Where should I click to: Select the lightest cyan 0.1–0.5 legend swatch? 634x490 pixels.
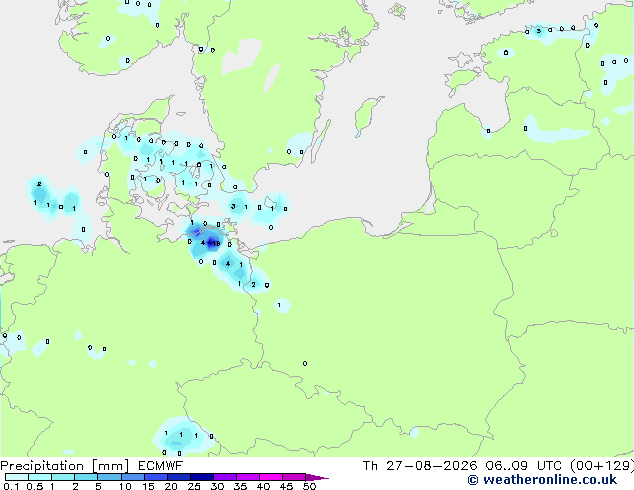pyautogui.click(x=17, y=477)
